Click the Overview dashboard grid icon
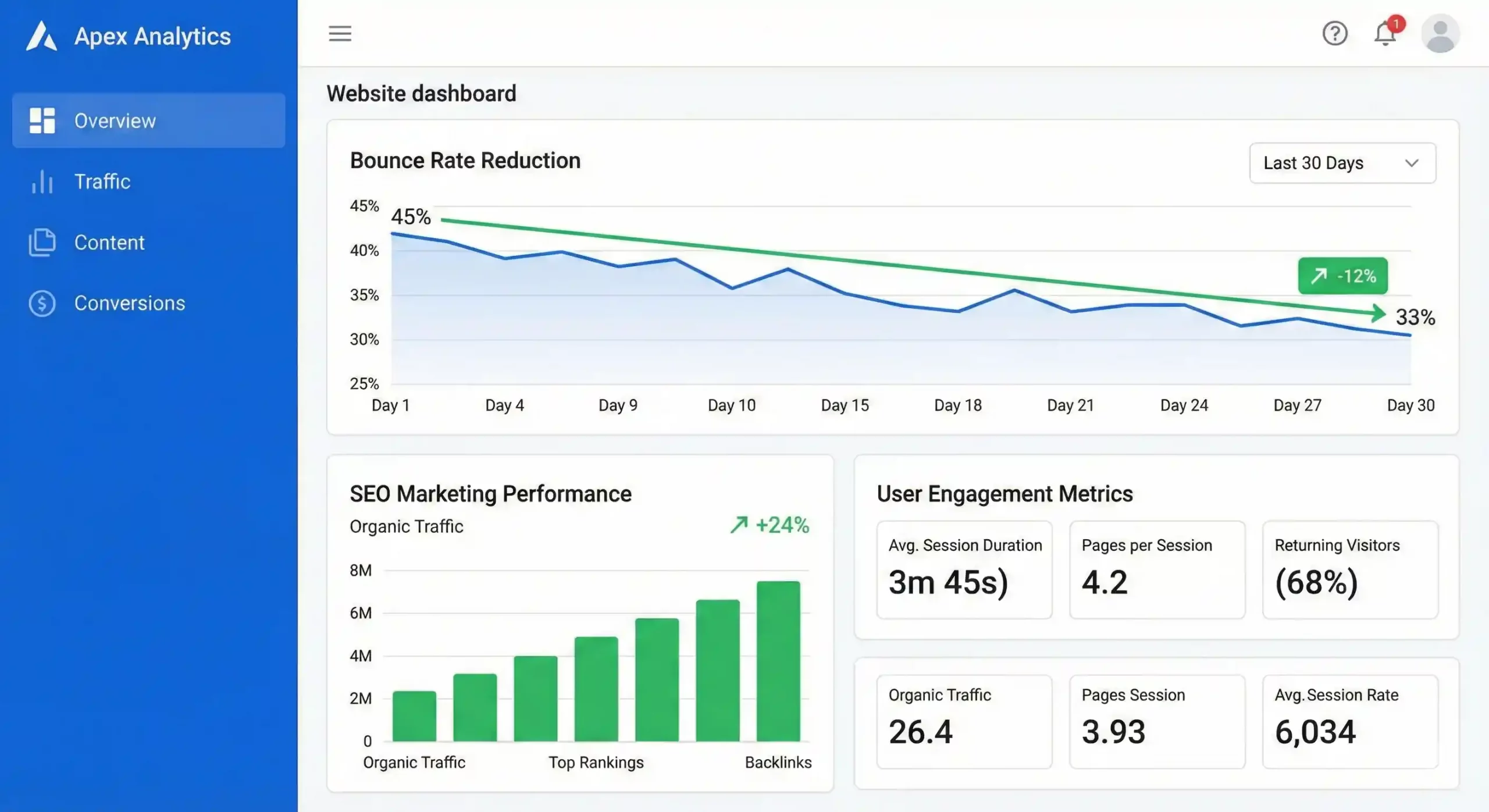 tap(42, 120)
